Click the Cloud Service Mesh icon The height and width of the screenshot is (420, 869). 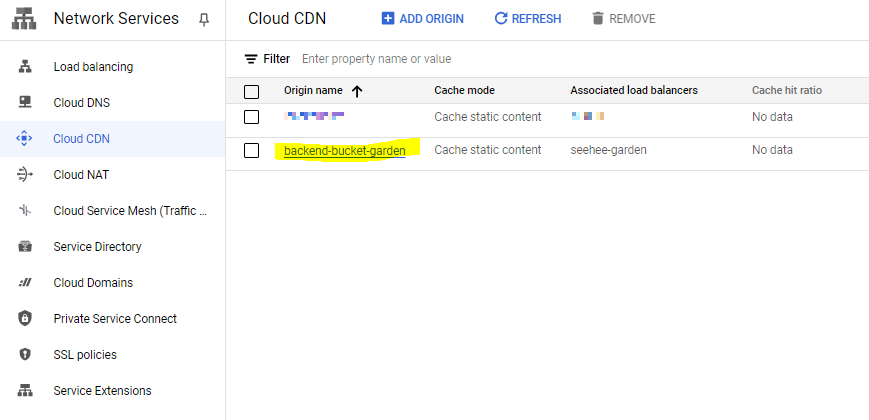pyautogui.click(x=25, y=211)
